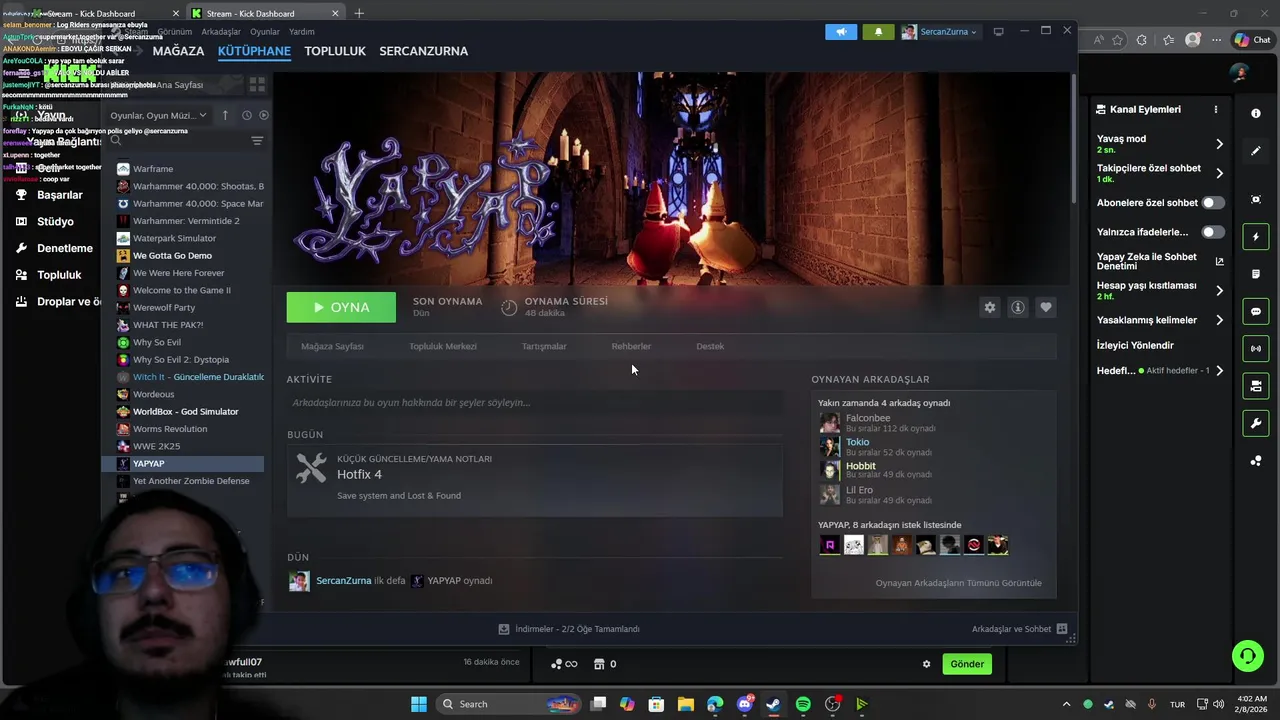1280x720 pixels.
Task: Open the MAĞAZA tab in Steam
Action: [178, 51]
